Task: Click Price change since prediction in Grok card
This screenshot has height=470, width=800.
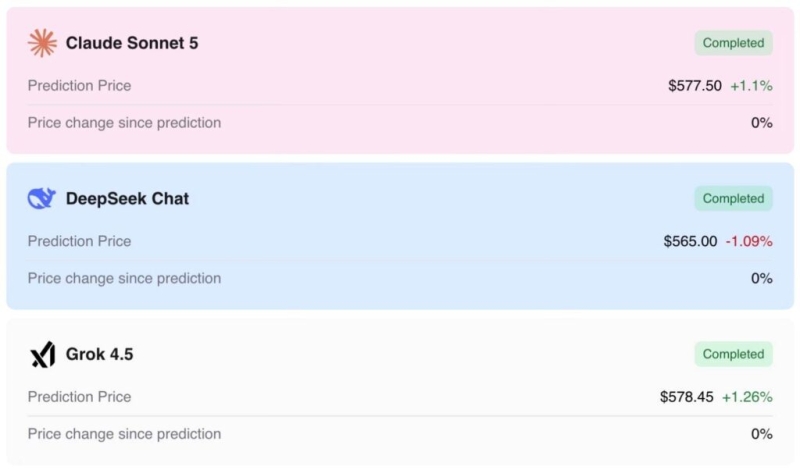Action: tap(124, 434)
